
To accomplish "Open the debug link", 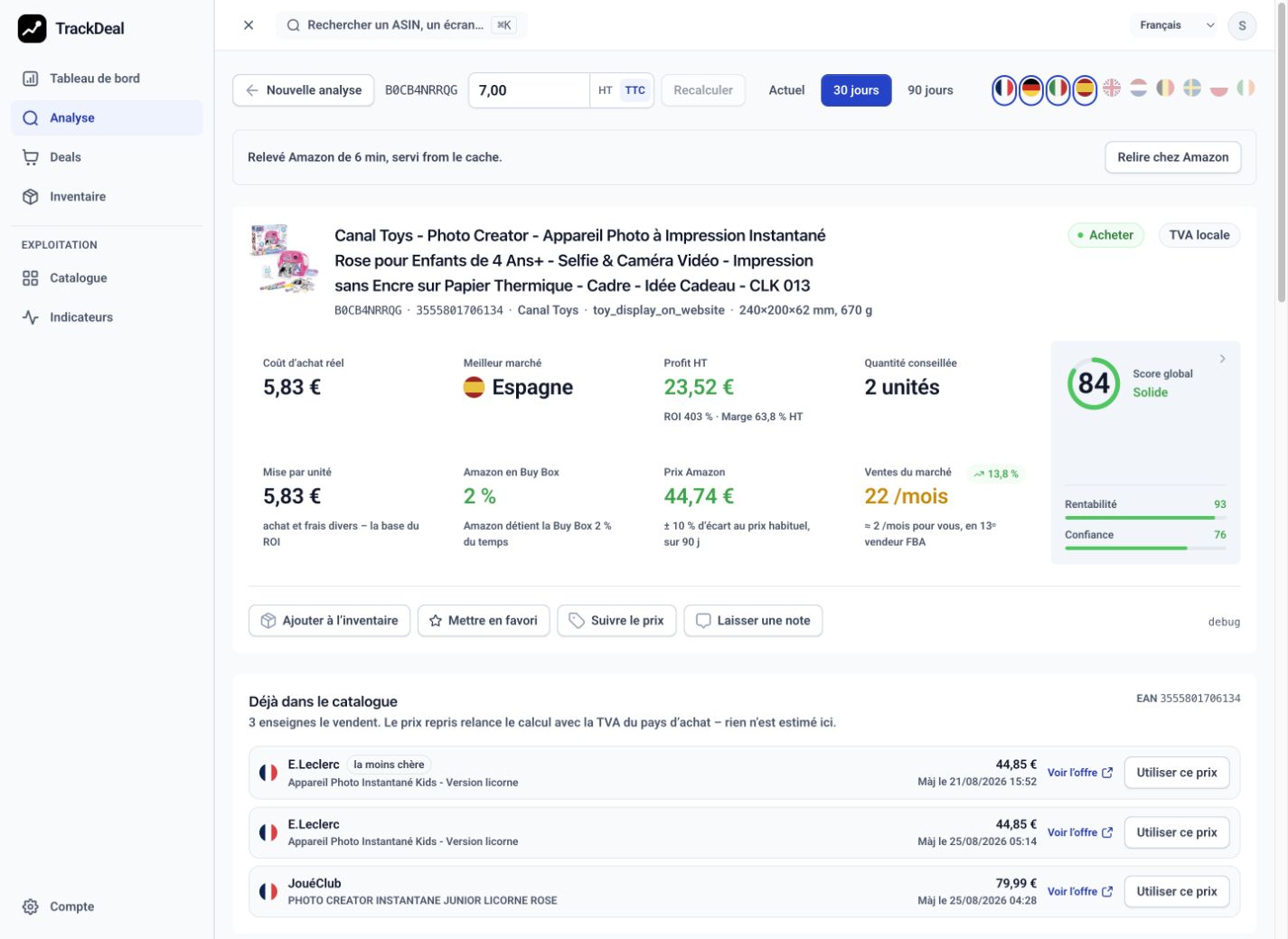I will 1224,622.
